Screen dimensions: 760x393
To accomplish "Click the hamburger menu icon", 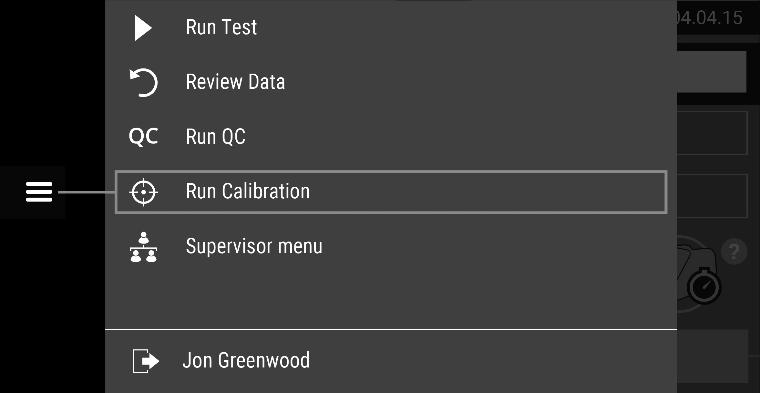I will coord(39,192).
